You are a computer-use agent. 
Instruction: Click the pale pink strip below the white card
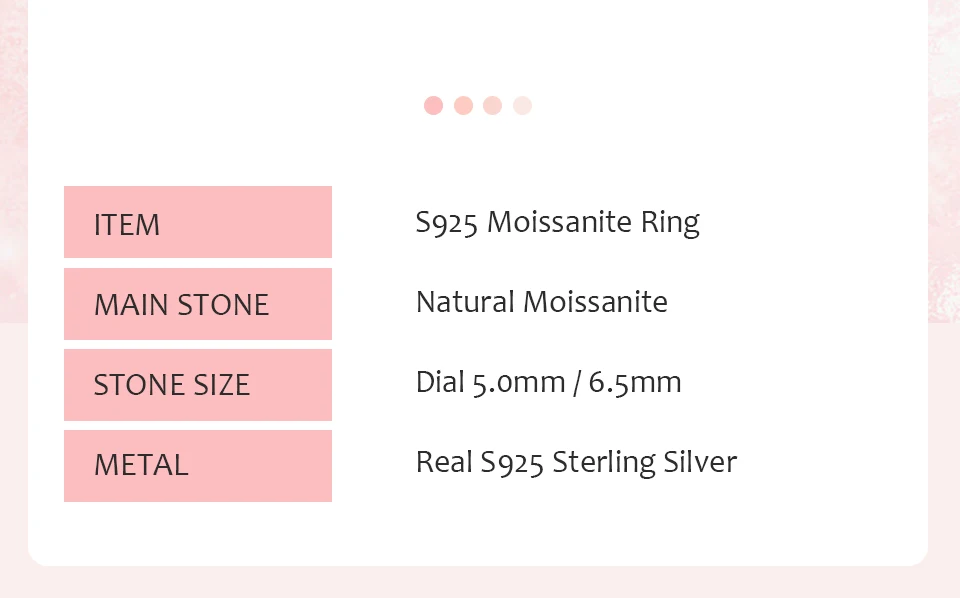[x=480, y=583]
